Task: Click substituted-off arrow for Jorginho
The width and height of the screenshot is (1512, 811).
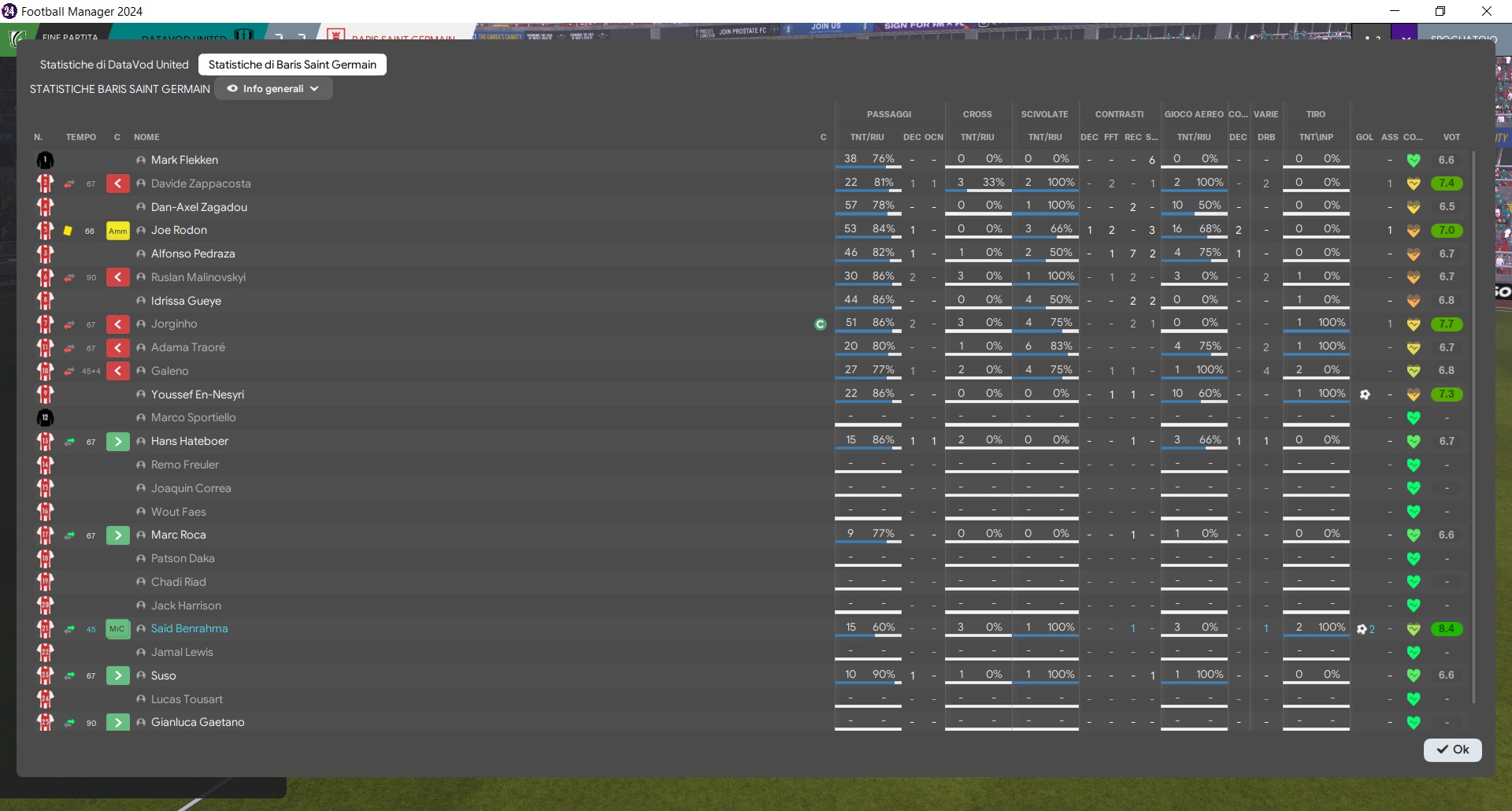Action: coord(117,324)
